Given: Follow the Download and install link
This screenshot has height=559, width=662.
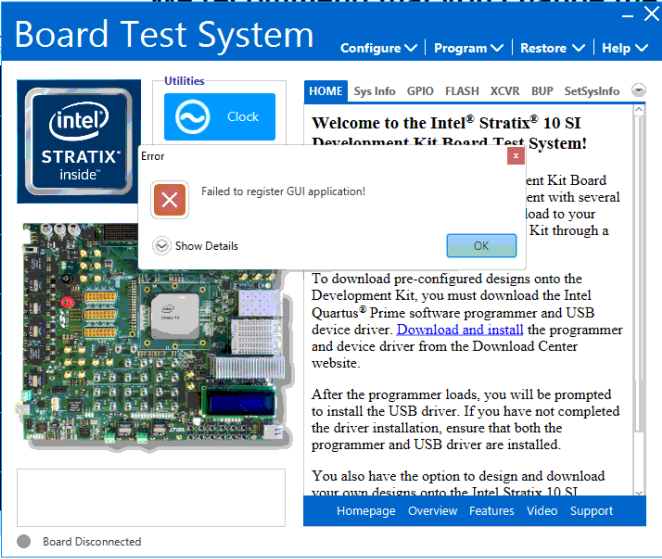Looking at the screenshot, I should (x=460, y=329).
